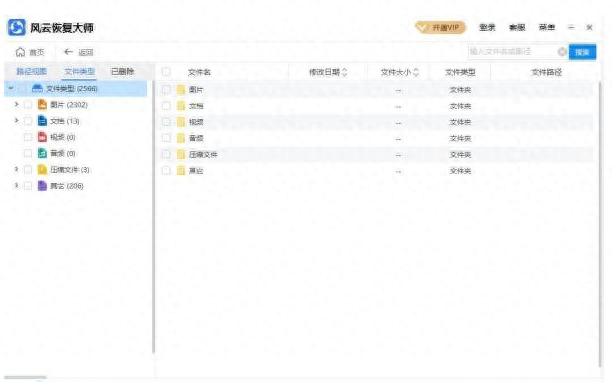Click the folder icon in the 图片 row
This screenshot has height=382, width=613.
coord(181,90)
